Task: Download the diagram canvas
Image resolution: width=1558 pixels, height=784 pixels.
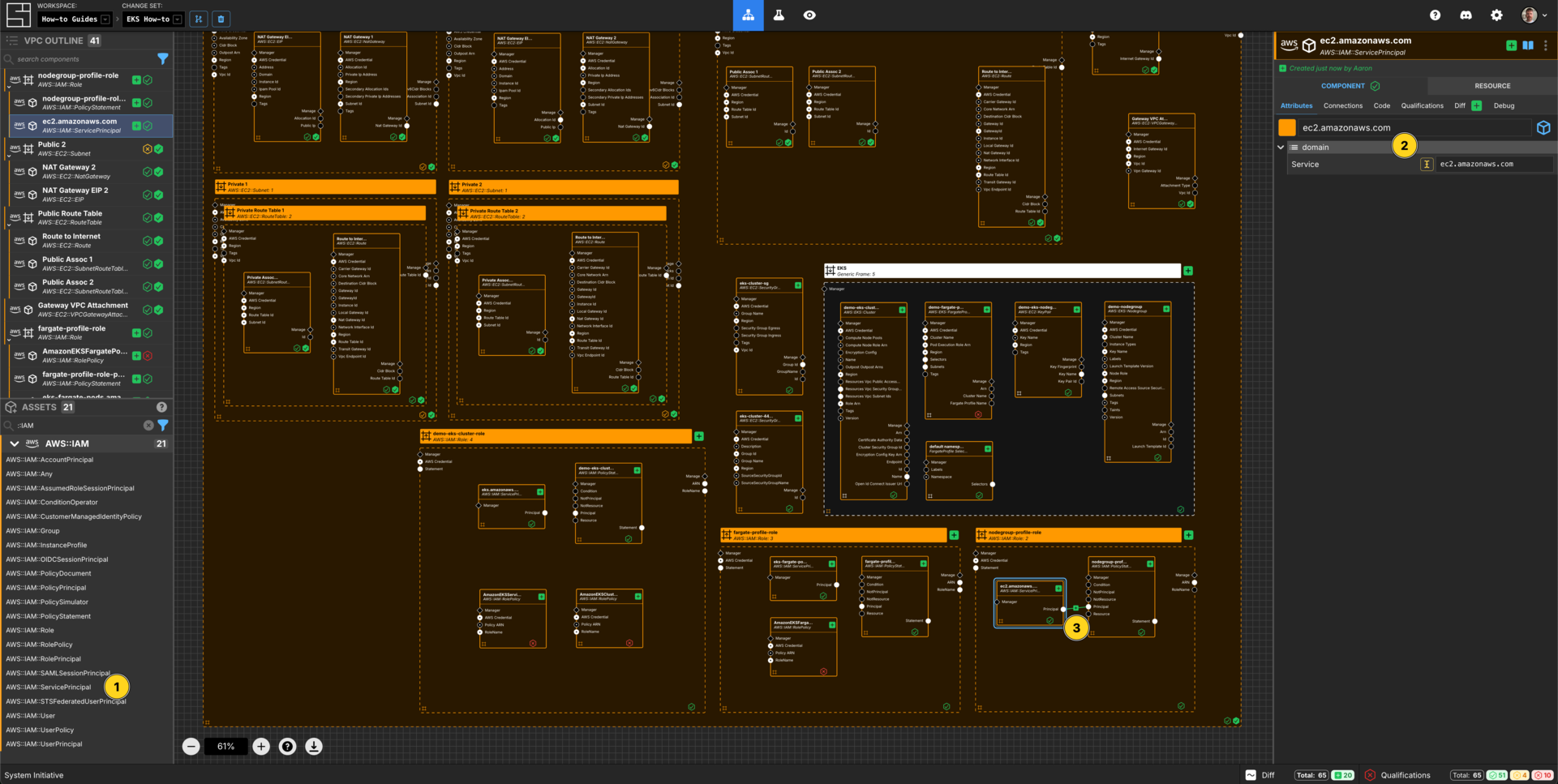Action: 314,747
